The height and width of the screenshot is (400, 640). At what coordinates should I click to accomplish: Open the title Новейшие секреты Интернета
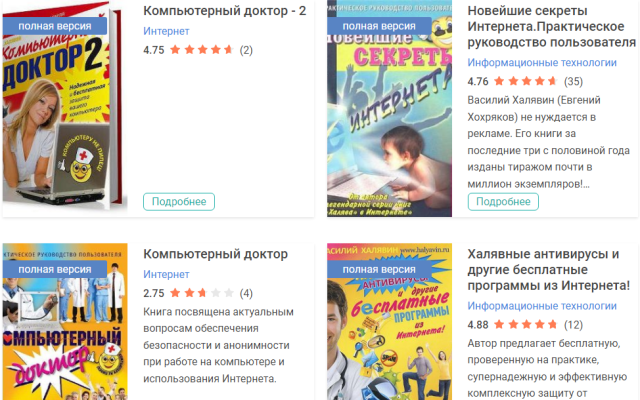pyautogui.click(x=551, y=27)
